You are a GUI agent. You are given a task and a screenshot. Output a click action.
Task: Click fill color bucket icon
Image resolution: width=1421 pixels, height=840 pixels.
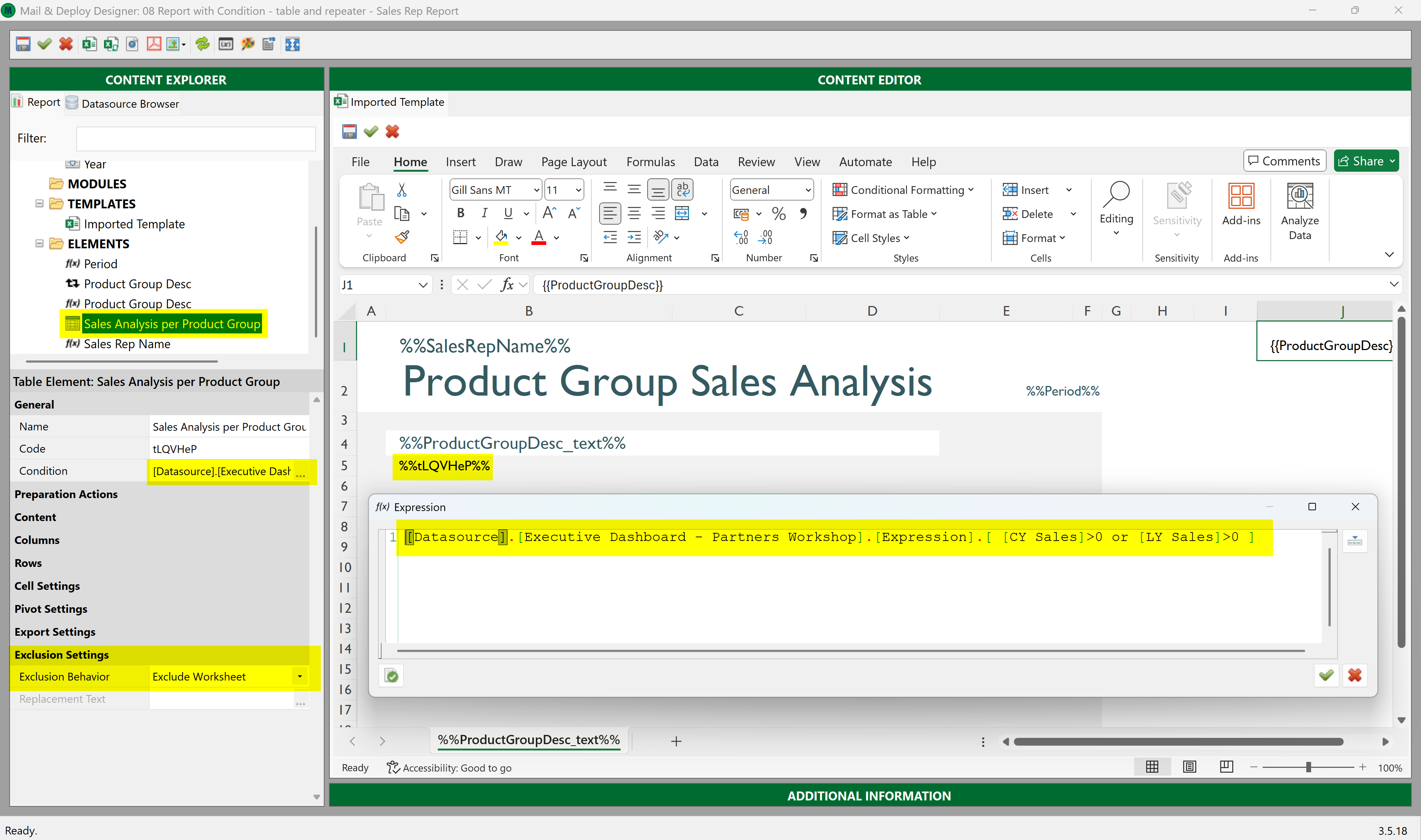coord(501,237)
